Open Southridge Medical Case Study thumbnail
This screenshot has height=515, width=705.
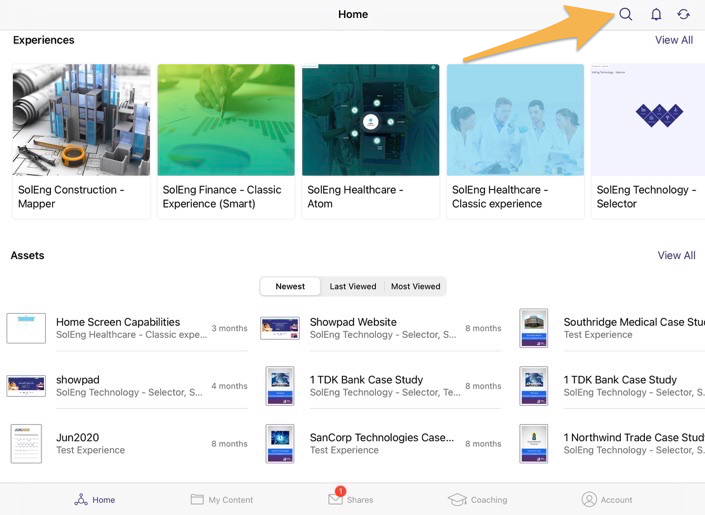pos(534,328)
